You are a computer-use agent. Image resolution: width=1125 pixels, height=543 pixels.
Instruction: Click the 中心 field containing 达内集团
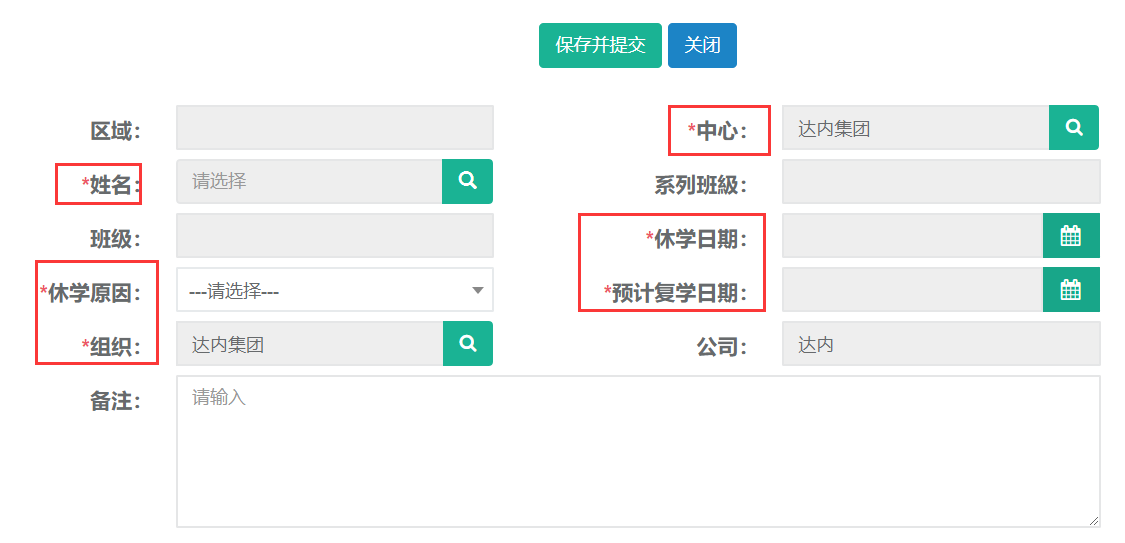click(915, 128)
